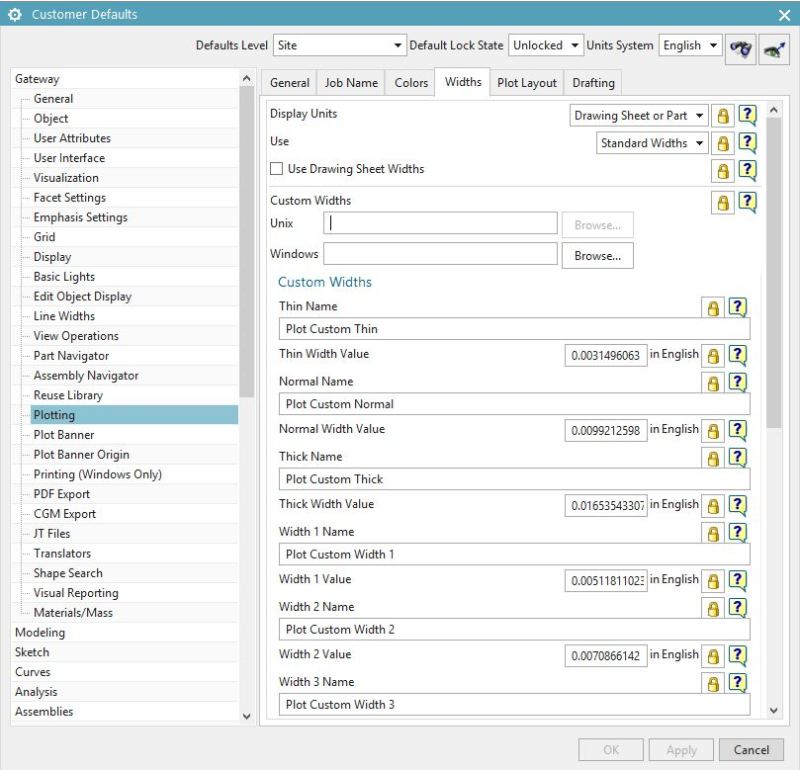Close the Customer Defaults dialog

click(784, 15)
